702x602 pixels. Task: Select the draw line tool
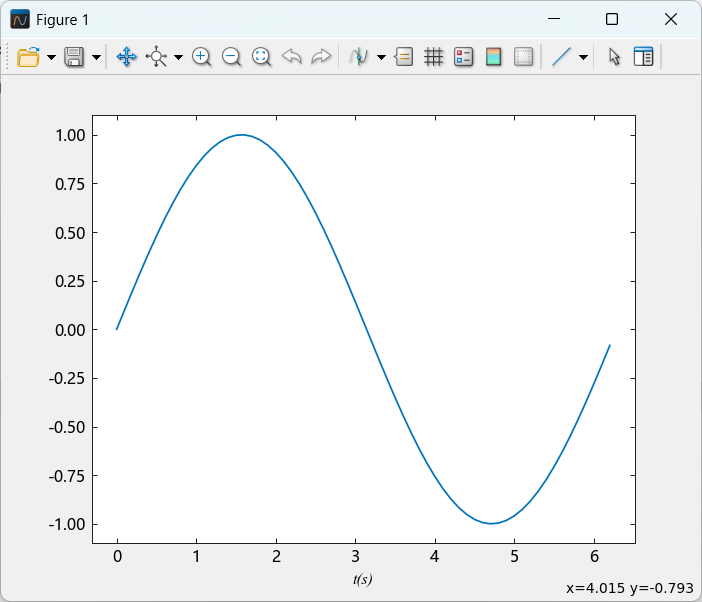pyautogui.click(x=561, y=57)
